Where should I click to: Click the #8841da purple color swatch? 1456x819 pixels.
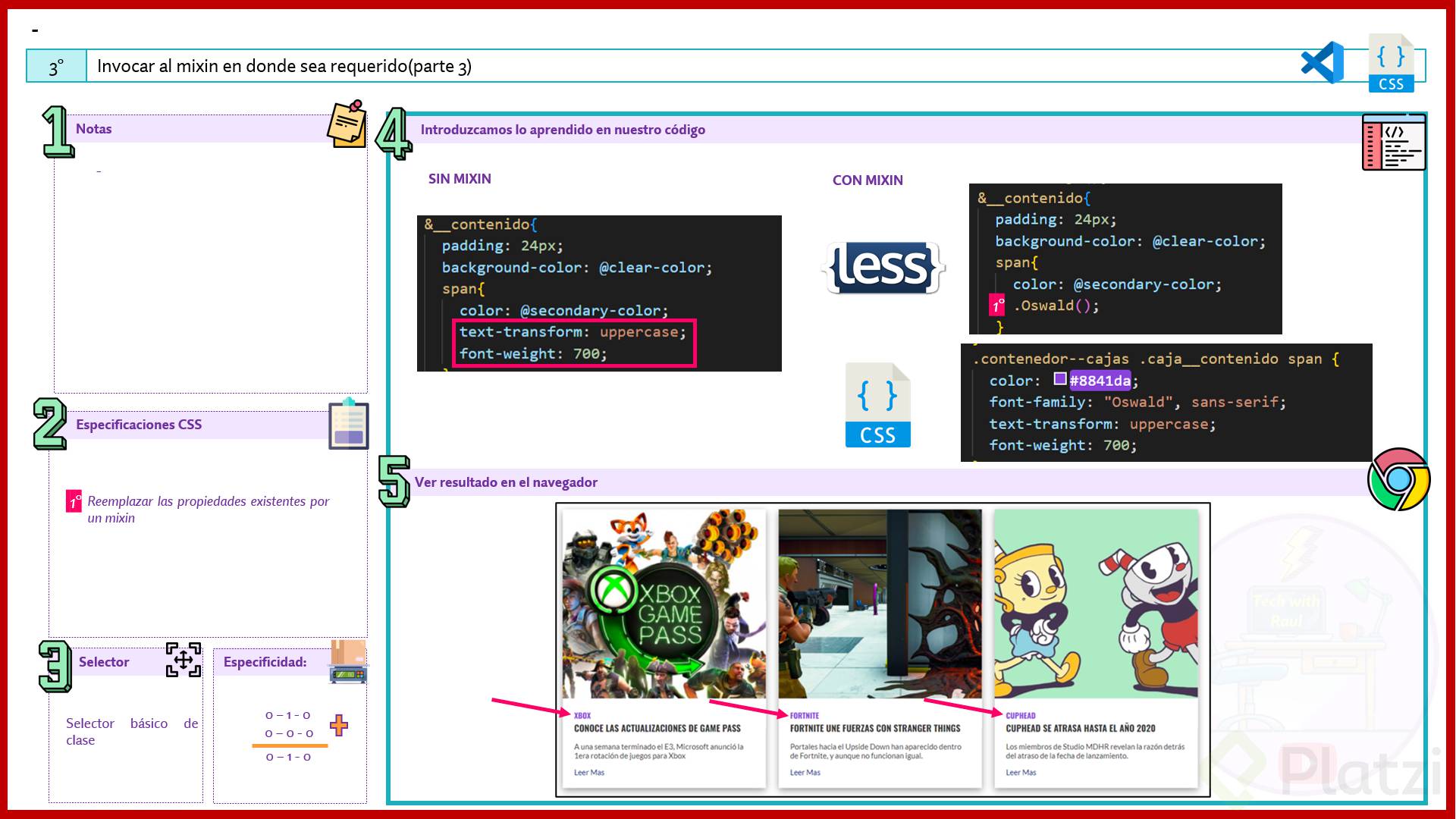pyautogui.click(x=1060, y=379)
